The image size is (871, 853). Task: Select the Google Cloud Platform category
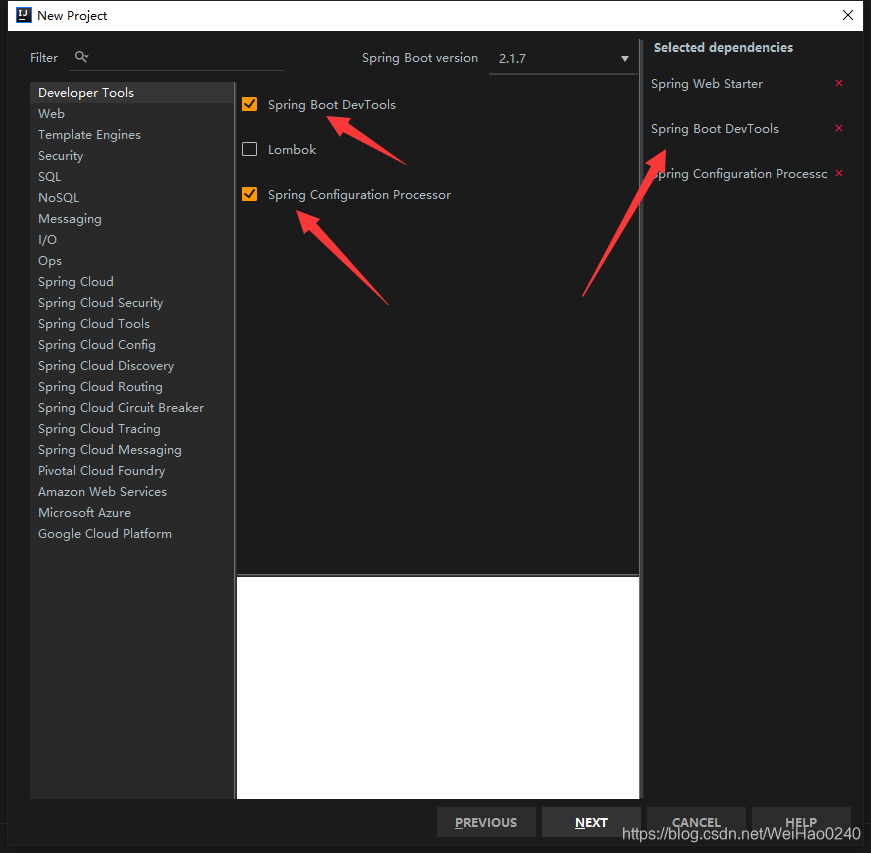coord(132,534)
